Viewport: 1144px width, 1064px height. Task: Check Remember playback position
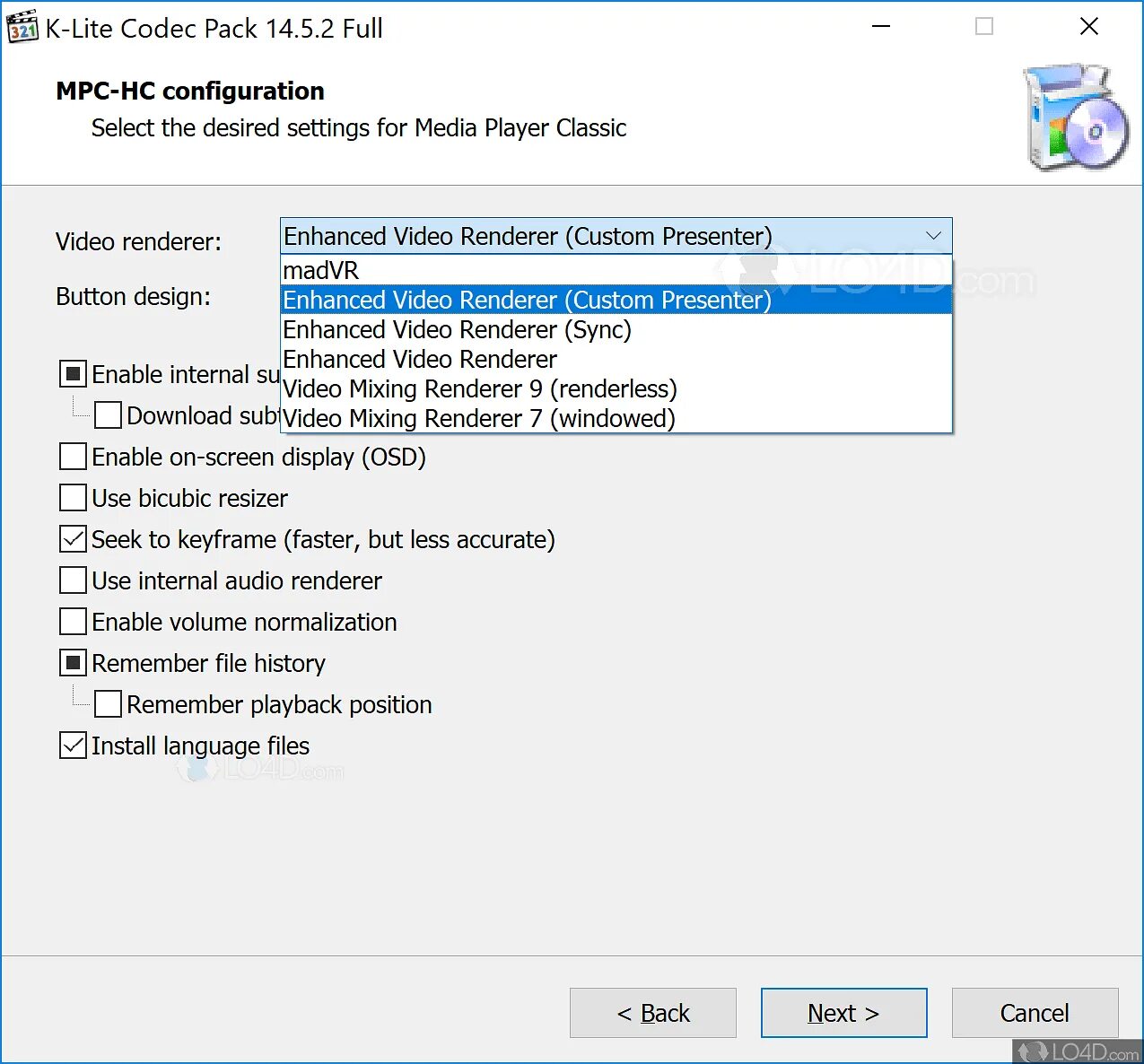[109, 704]
